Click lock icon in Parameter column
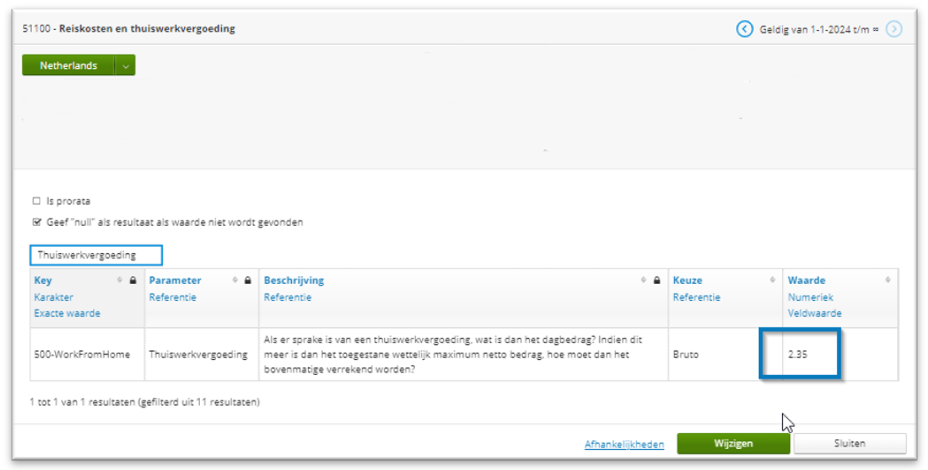 click(x=248, y=280)
